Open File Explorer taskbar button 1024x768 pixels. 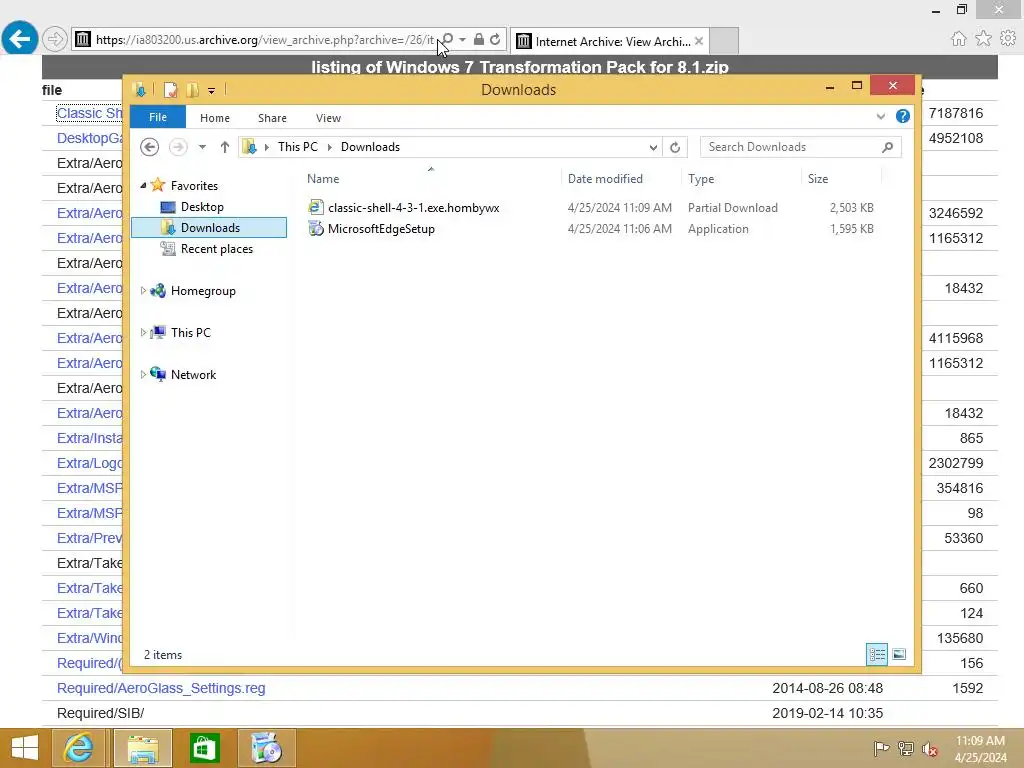143,748
